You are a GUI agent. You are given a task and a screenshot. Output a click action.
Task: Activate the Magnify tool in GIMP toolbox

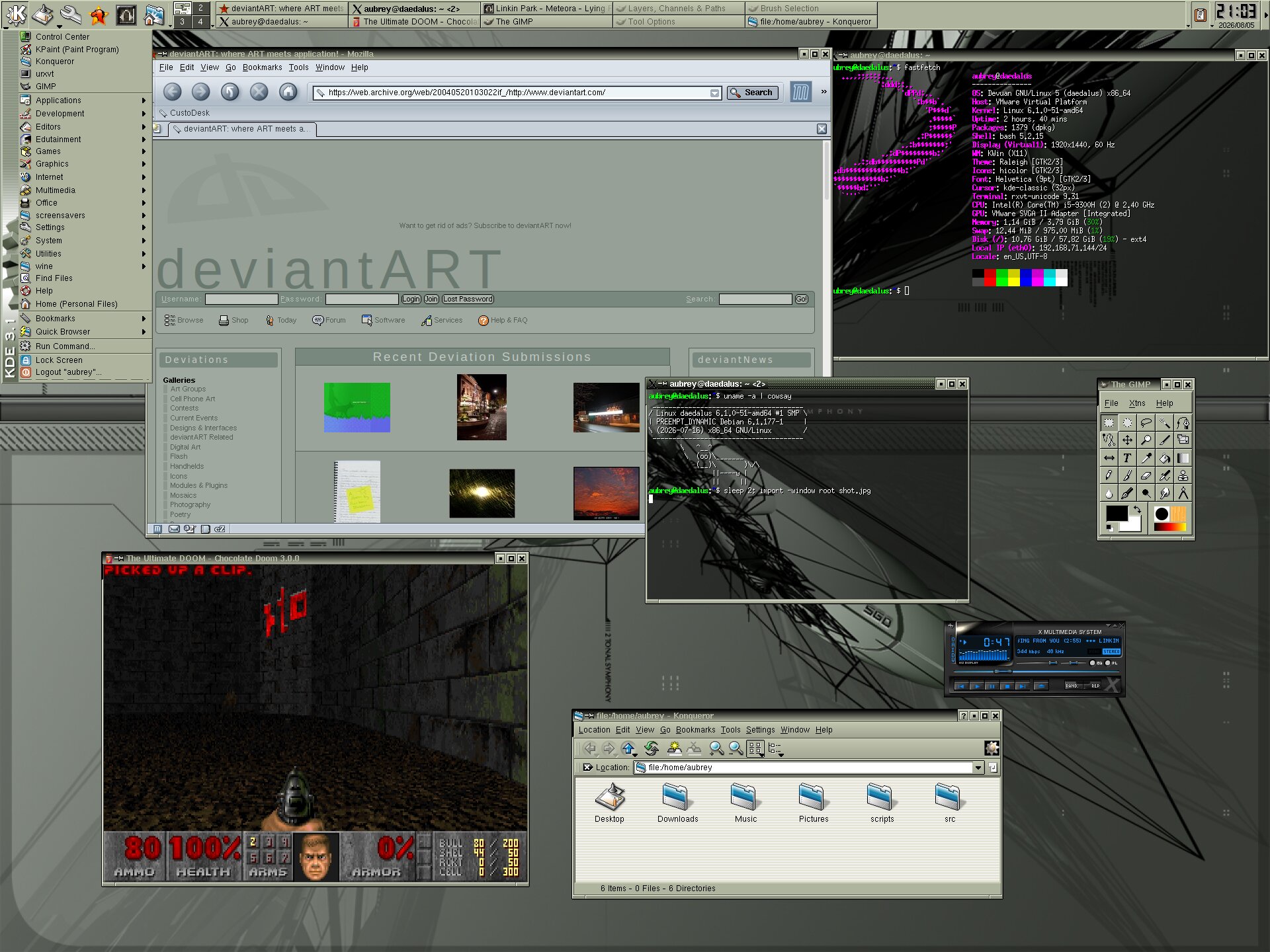(1146, 440)
